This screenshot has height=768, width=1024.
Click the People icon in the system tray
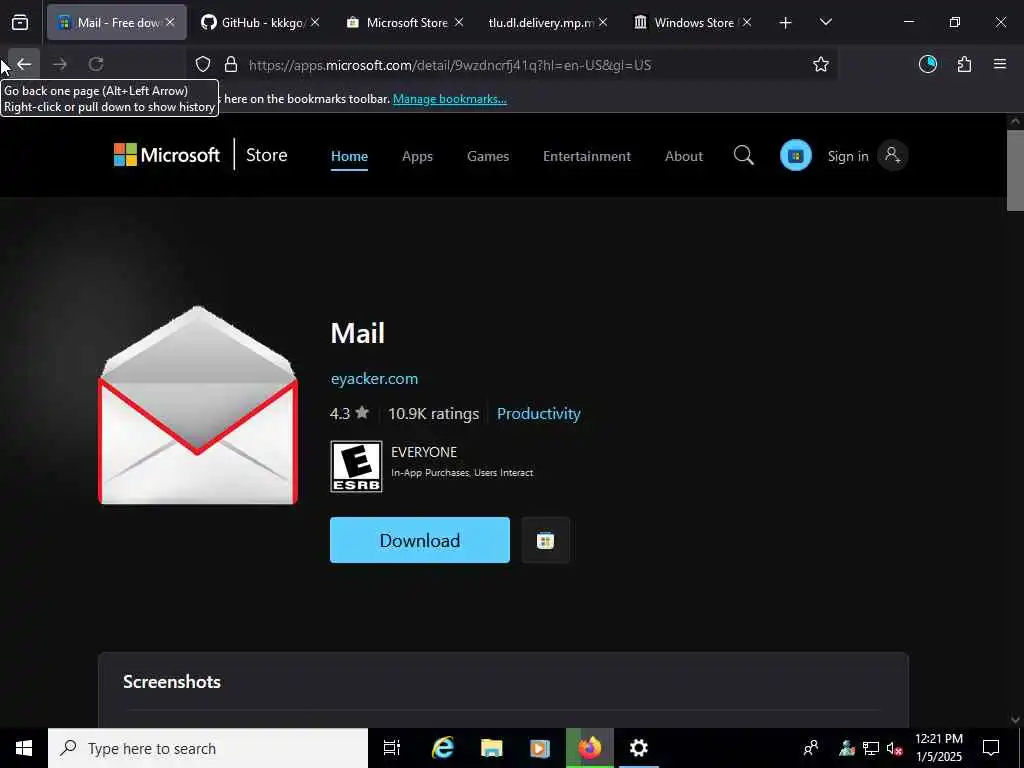point(810,748)
